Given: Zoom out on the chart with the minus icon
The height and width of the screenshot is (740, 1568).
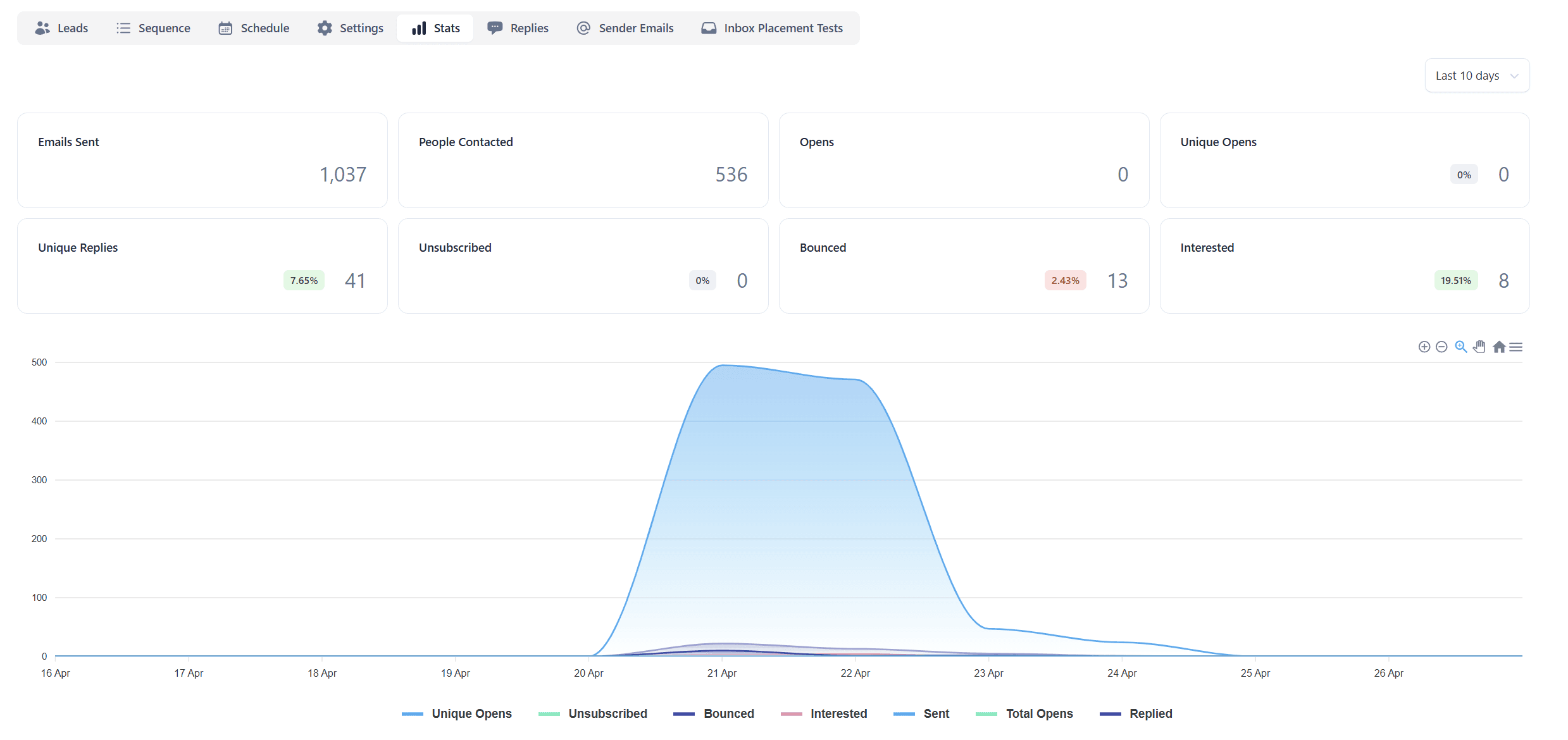Looking at the screenshot, I should point(1441,347).
